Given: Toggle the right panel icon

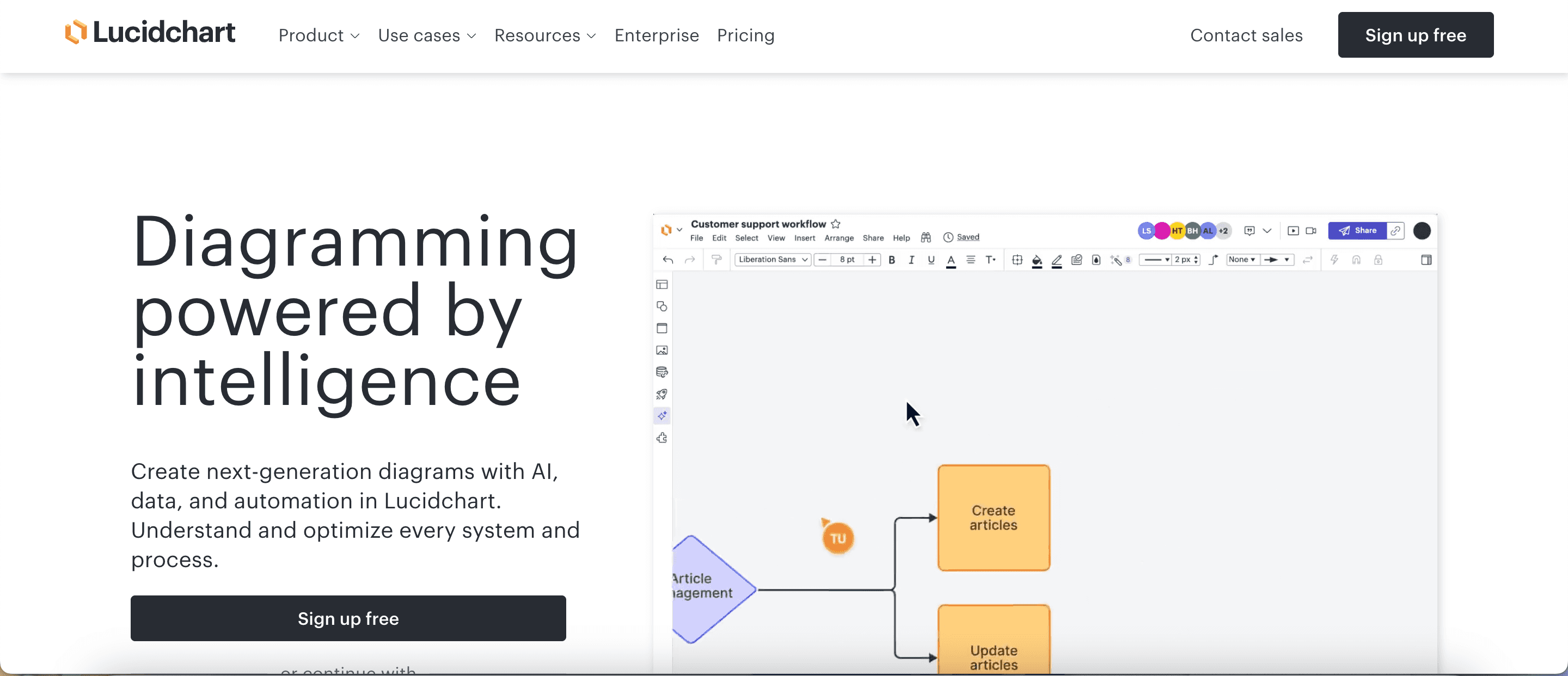Looking at the screenshot, I should [1426, 260].
